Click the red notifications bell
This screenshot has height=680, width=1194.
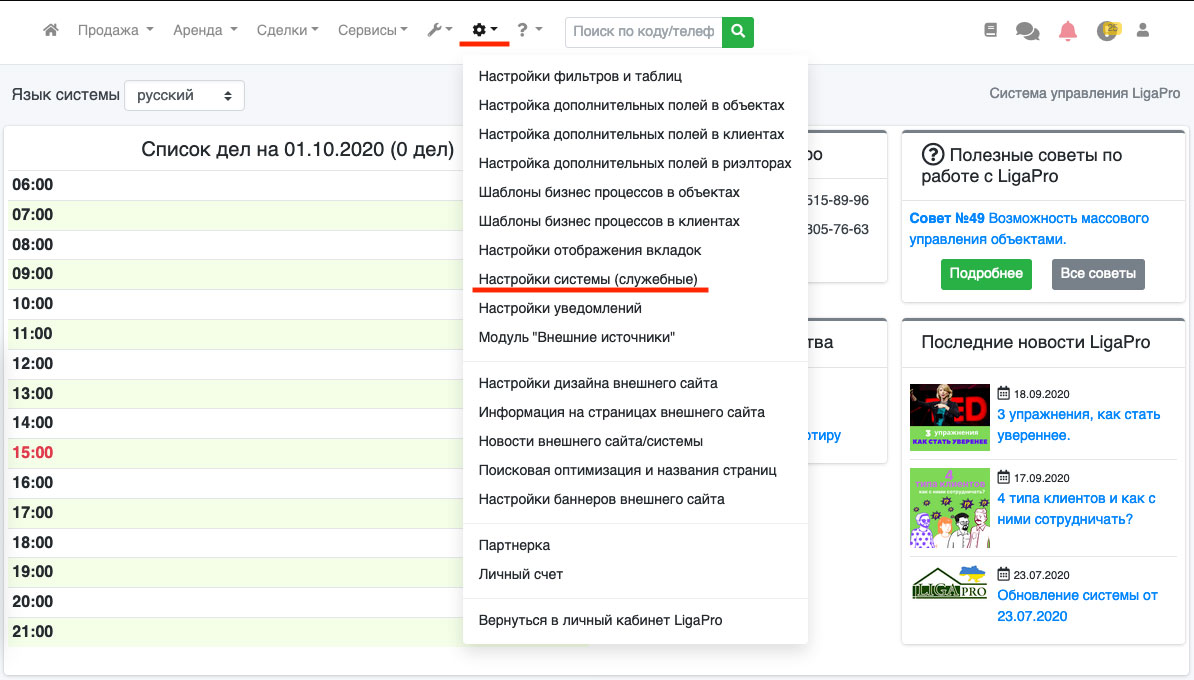1068,31
